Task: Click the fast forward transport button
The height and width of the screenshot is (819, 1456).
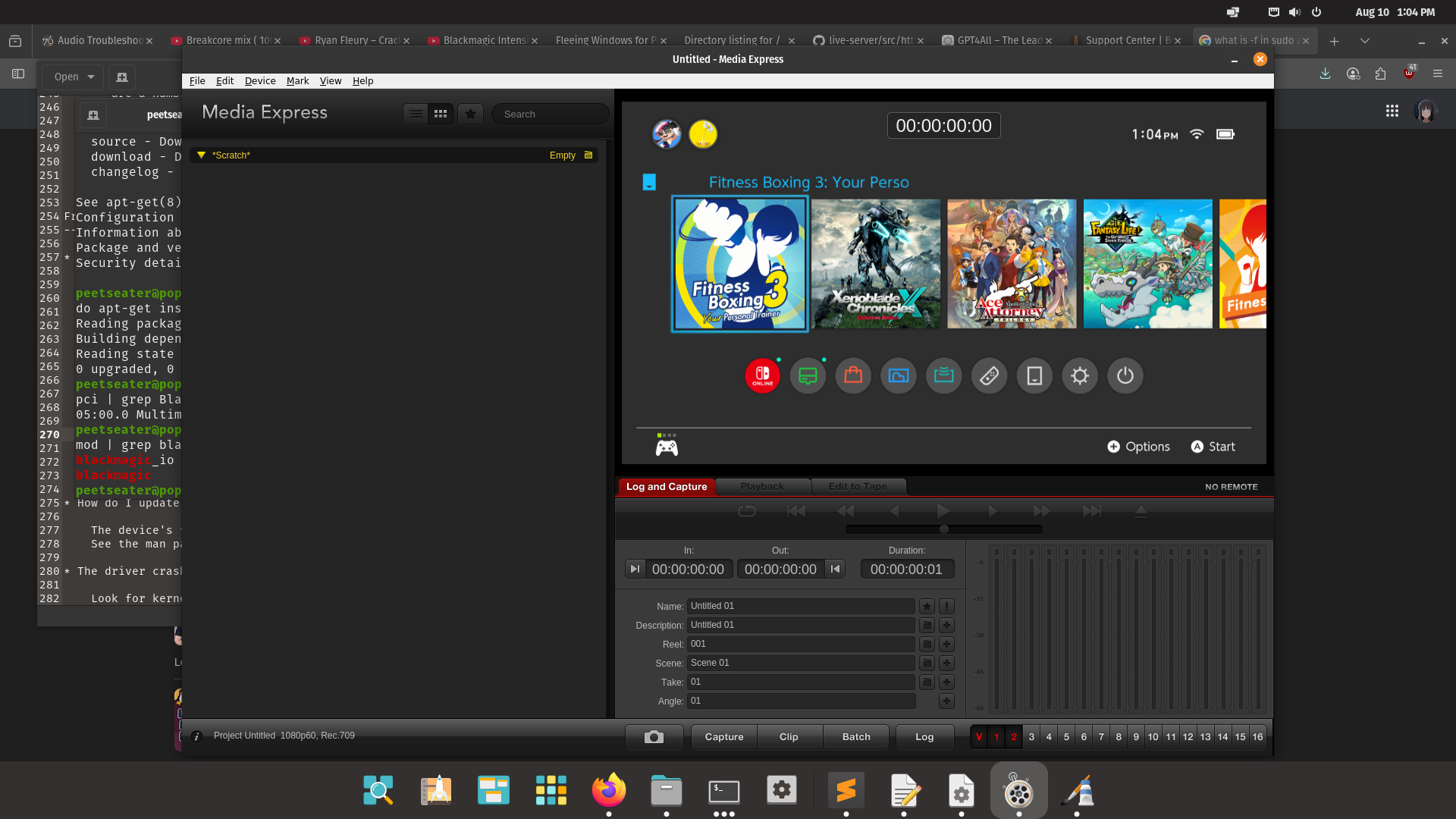Action: pyautogui.click(x=1042, y=510)
